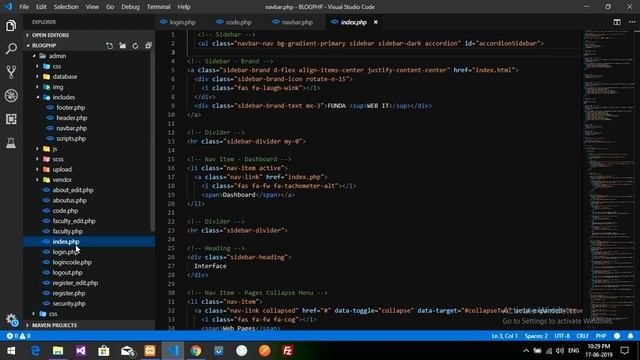Open the editor More Actions menu
Image resolution: width=640 pixels, height=360 pixels.
pos(631,22)
